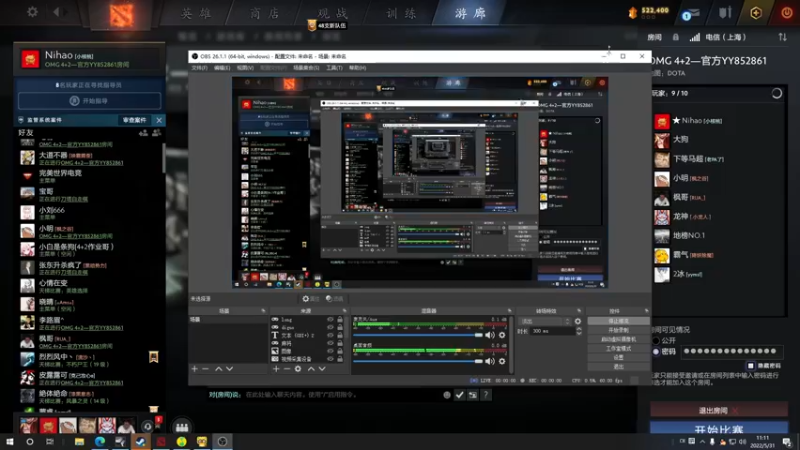Adjust microphone volume slider
The width and height of the screenshot is (800, 450).
[x=418, y=335]
